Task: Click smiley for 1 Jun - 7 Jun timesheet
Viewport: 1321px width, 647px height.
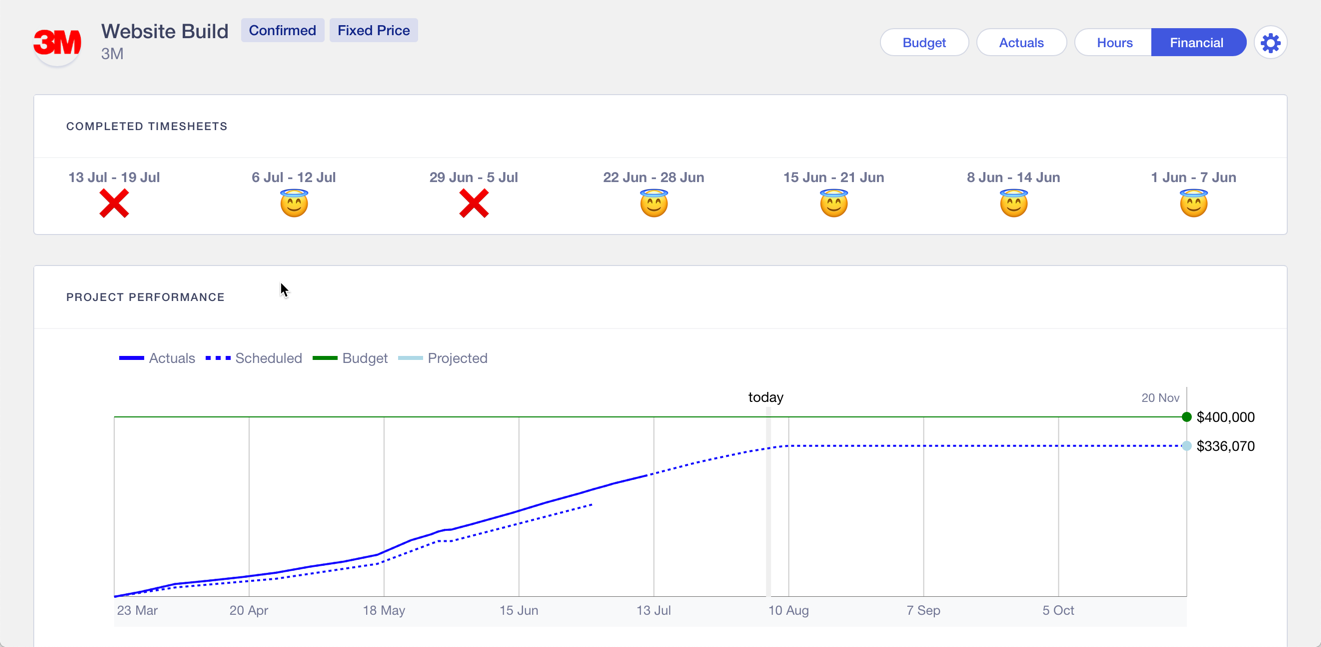Action: point(1193,204)
